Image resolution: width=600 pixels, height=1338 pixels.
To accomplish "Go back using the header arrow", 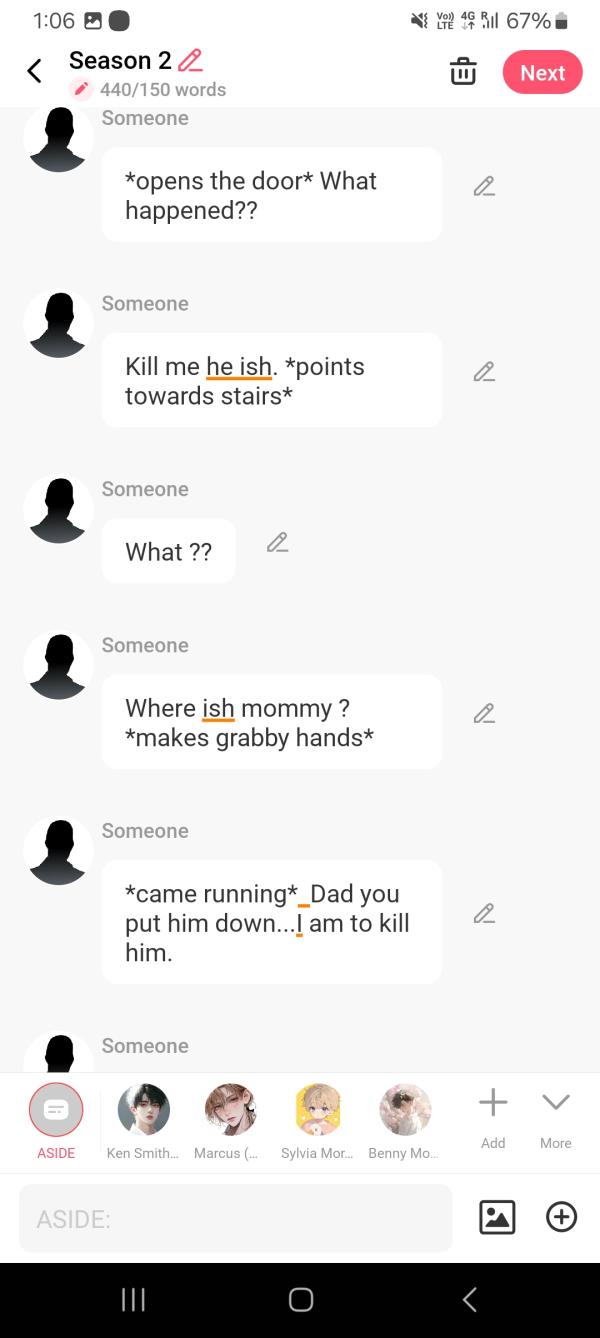I will (34, 71).
